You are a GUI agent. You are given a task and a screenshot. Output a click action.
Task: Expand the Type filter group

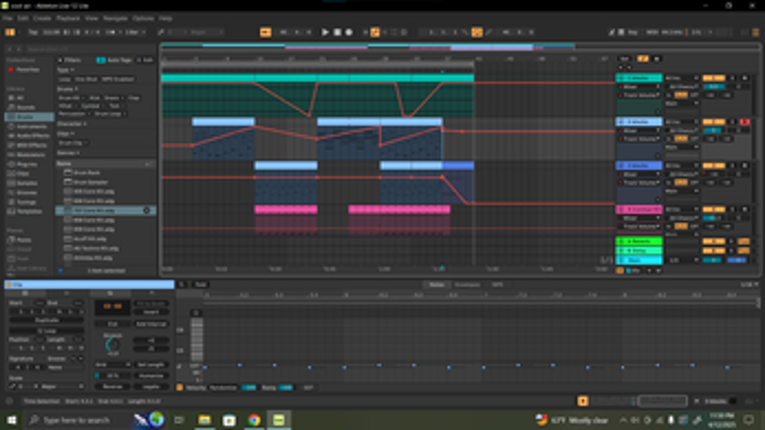(65, 70)
